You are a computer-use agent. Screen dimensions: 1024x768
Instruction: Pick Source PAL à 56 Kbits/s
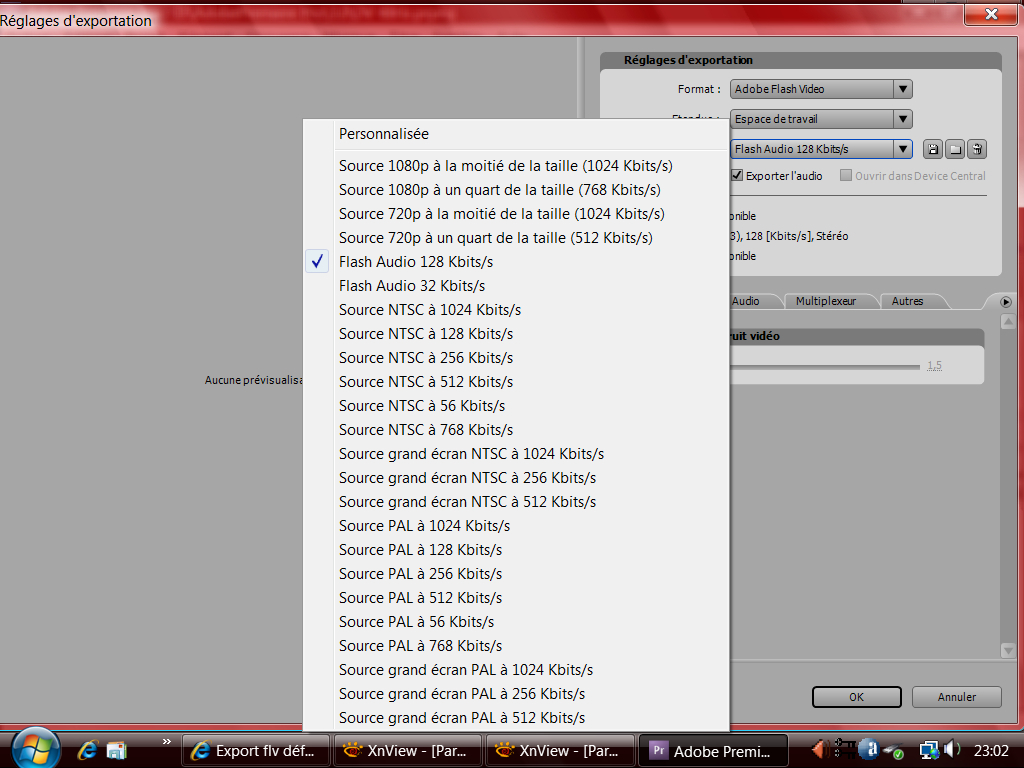coord(516,622)
